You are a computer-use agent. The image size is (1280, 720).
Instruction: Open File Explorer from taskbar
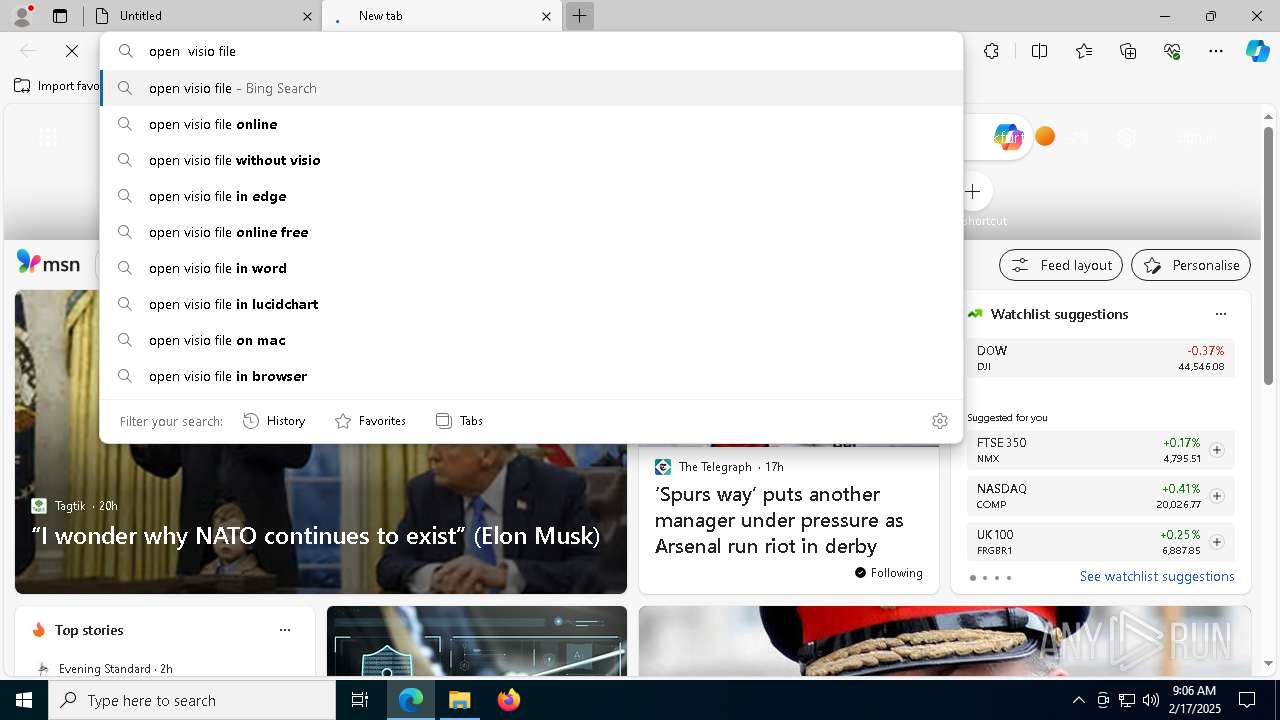[x=460, y=700]
